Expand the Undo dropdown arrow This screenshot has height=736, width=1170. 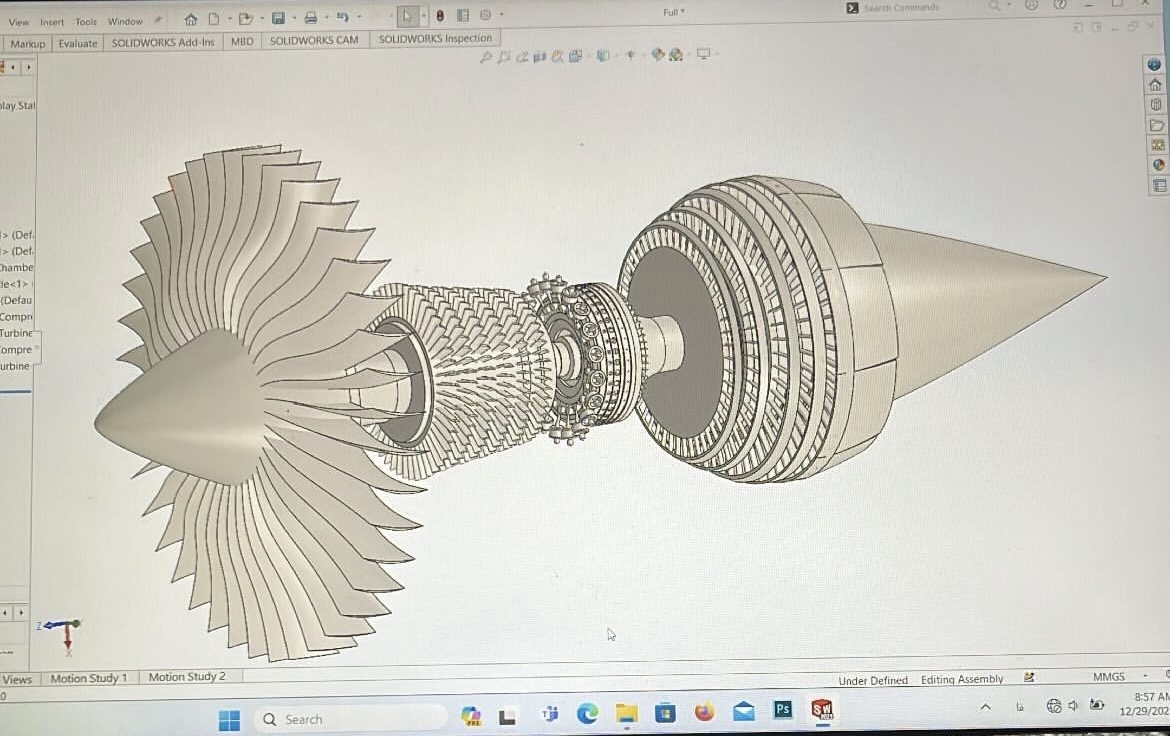pos(359,17)
